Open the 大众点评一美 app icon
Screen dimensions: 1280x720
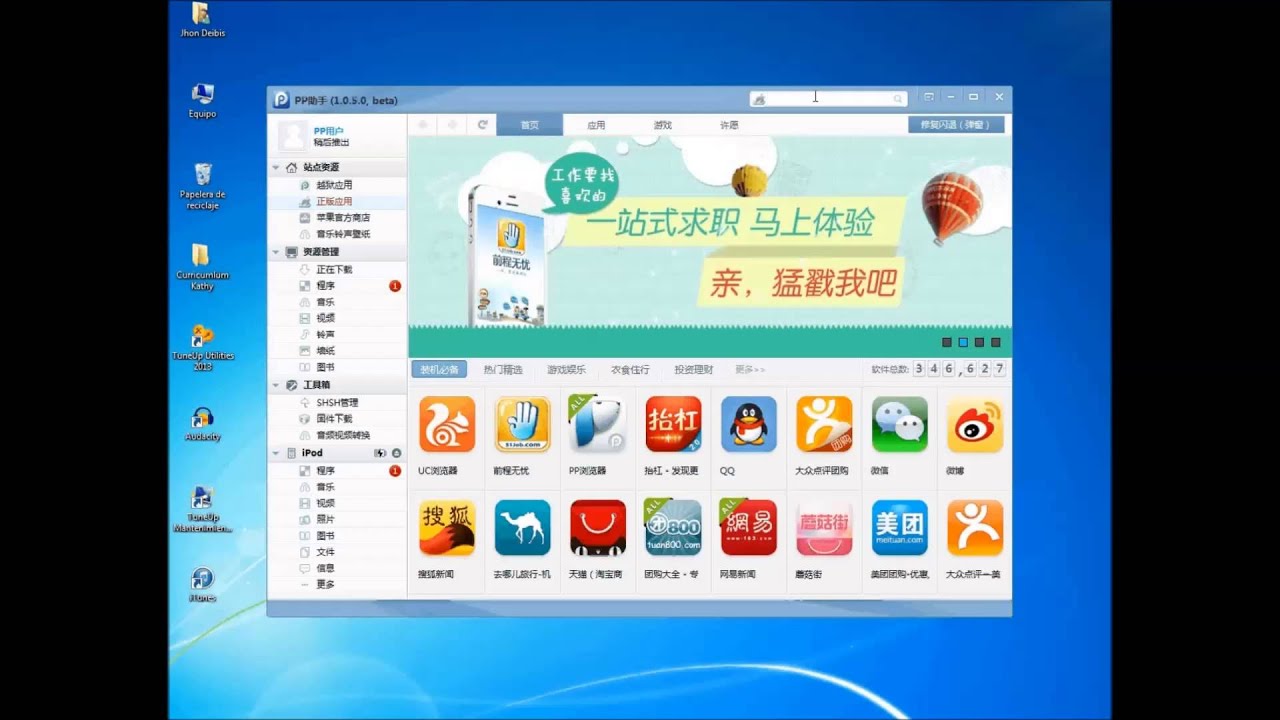pyautogui.click(x=975, y=528)
